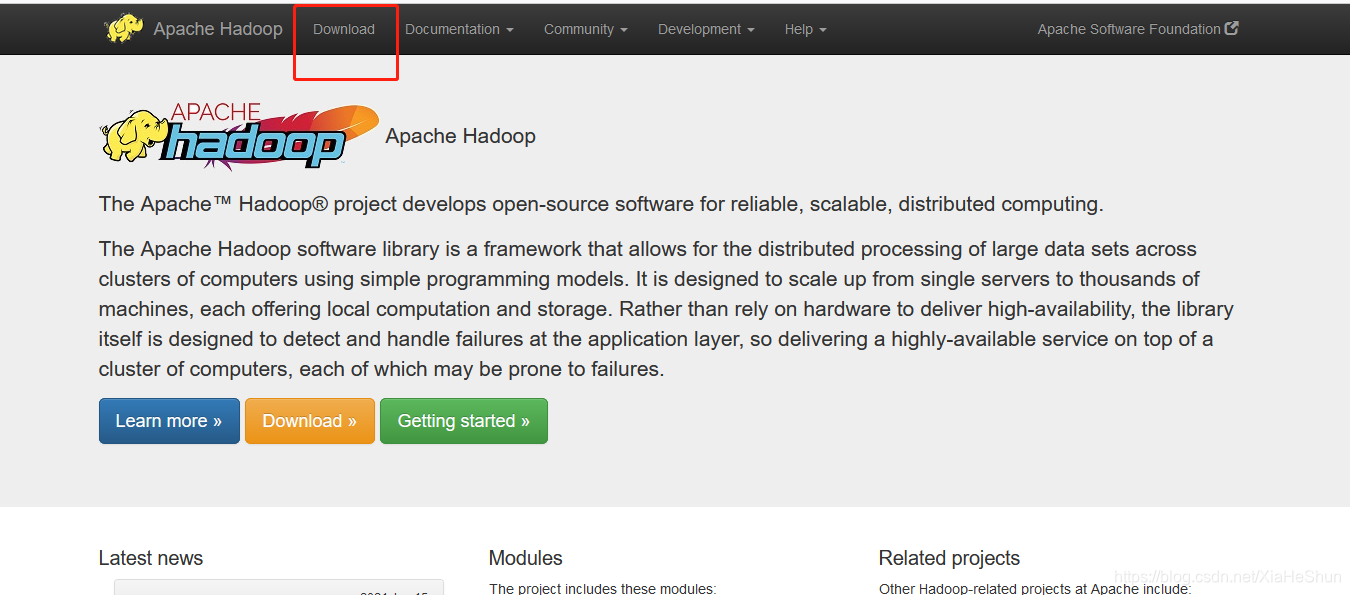Click the paragraph starting 'The Apache Hadoop software library'
Image resolution: width=1350 pixels, height=595 pixels.
click(666, 309)
